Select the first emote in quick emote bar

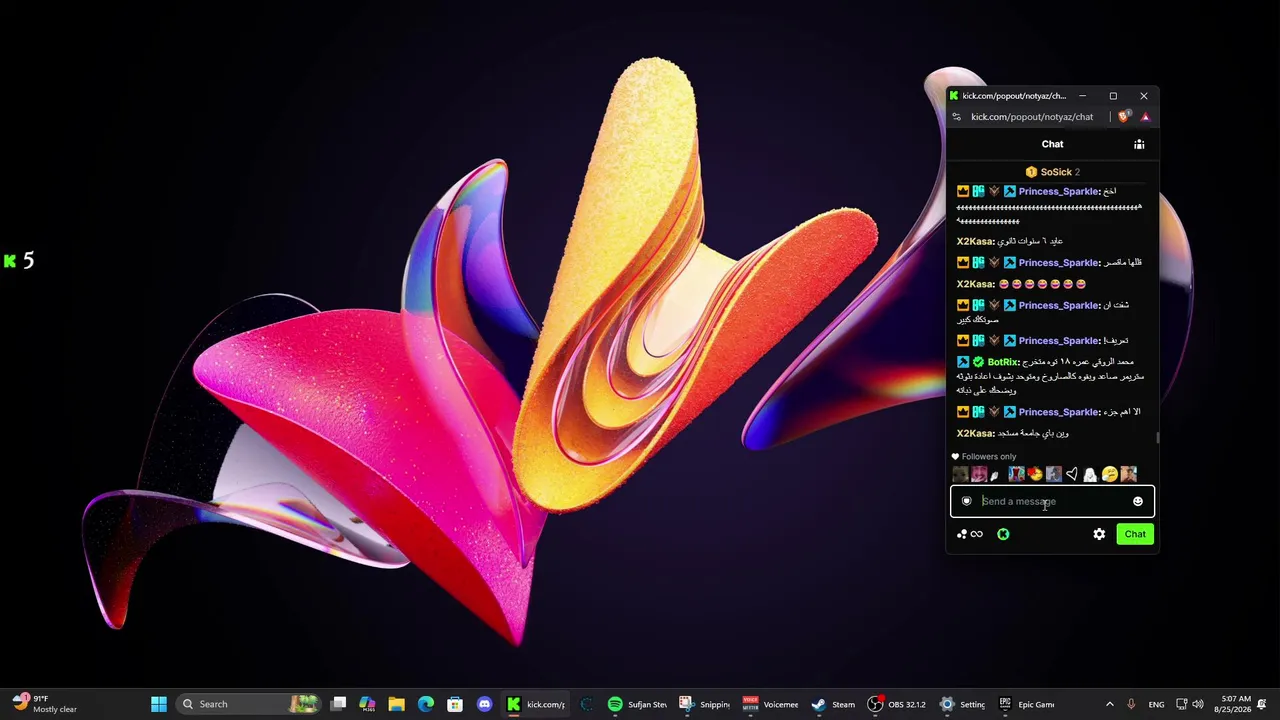pos(960,475)
